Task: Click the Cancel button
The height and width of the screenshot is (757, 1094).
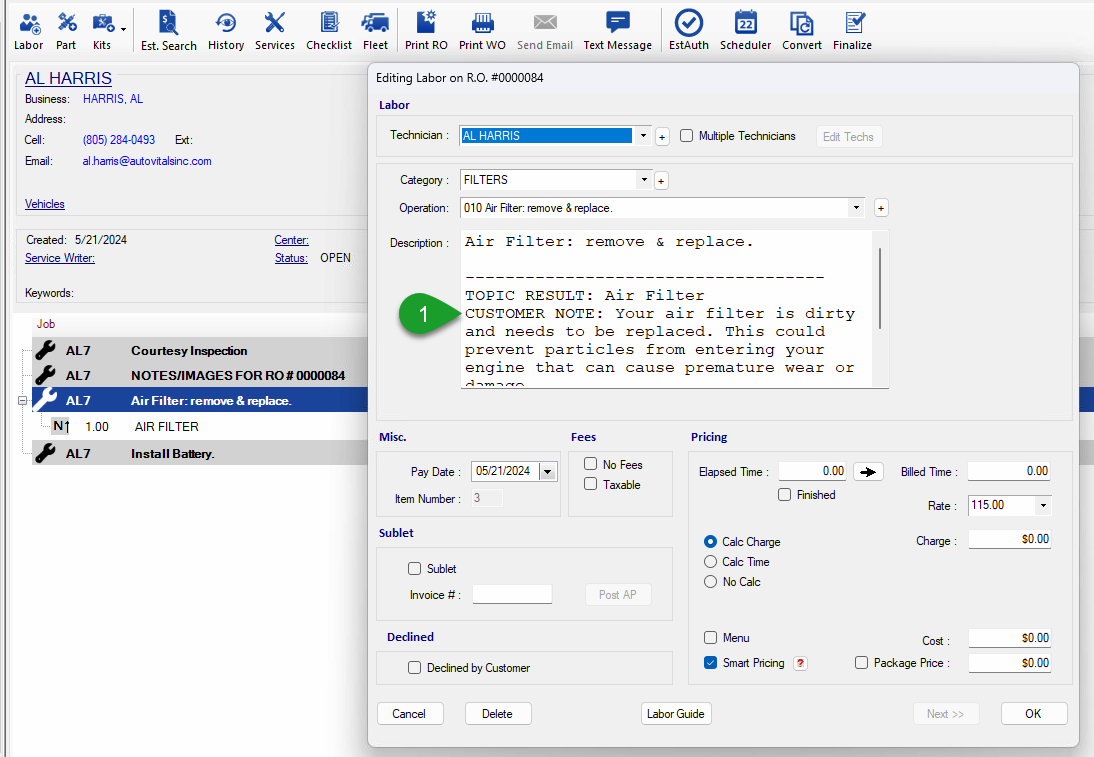Action: (x=409, y=714)
